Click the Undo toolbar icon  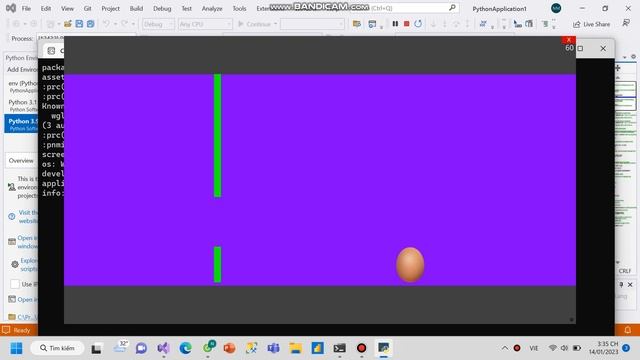tap(106, 24)
